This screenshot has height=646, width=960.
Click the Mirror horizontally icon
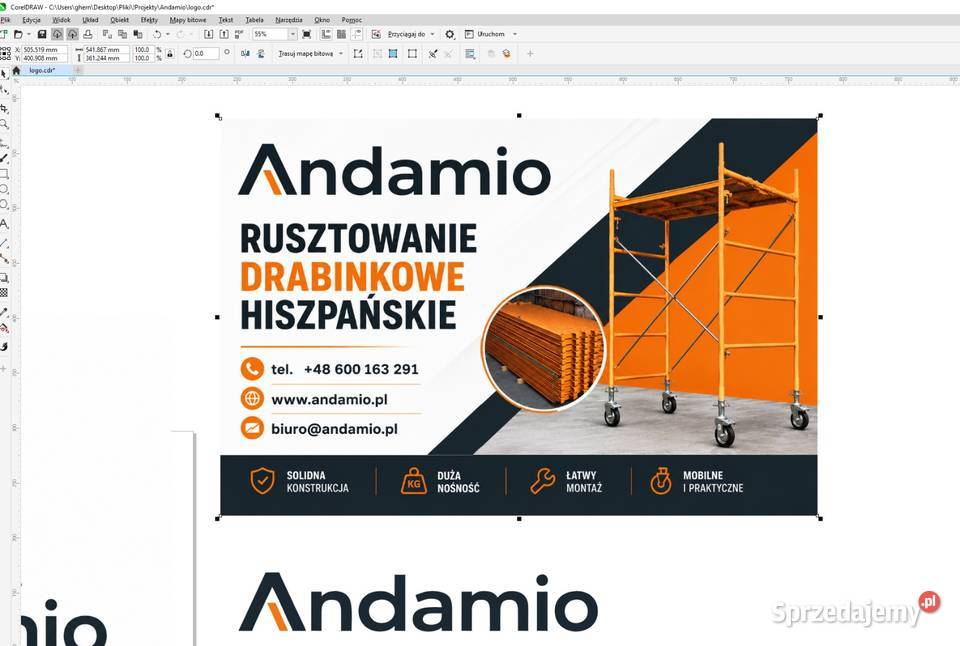245,54
